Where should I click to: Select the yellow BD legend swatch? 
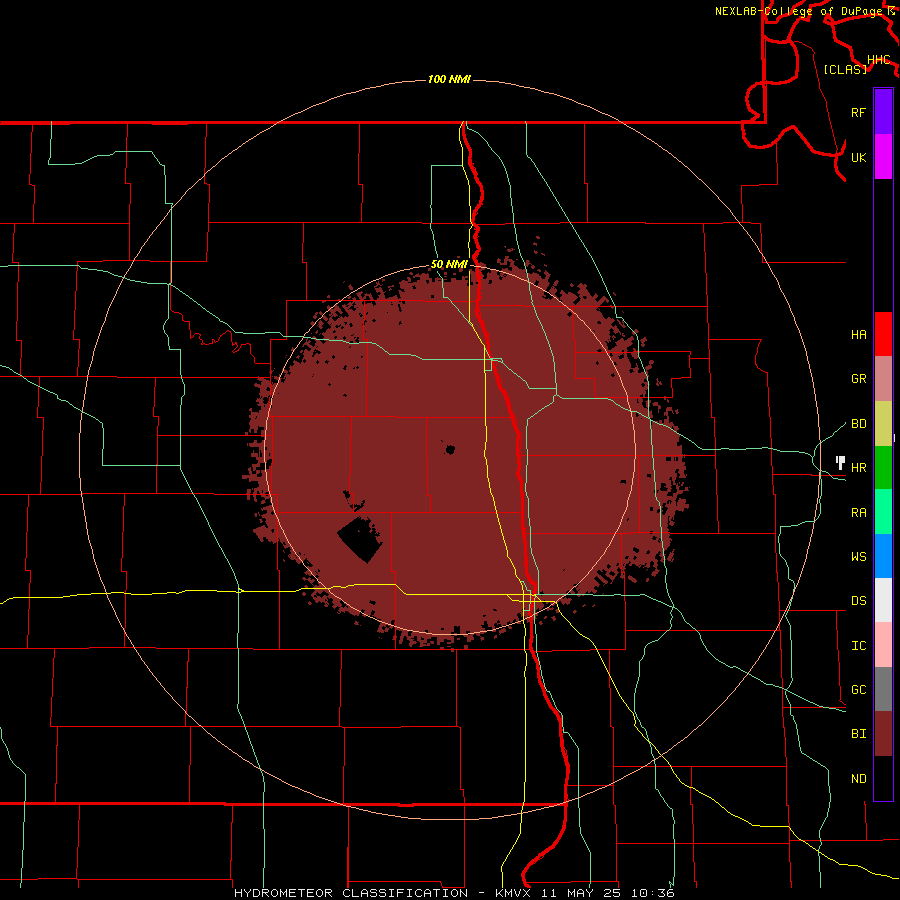click(x=883, y=424)
